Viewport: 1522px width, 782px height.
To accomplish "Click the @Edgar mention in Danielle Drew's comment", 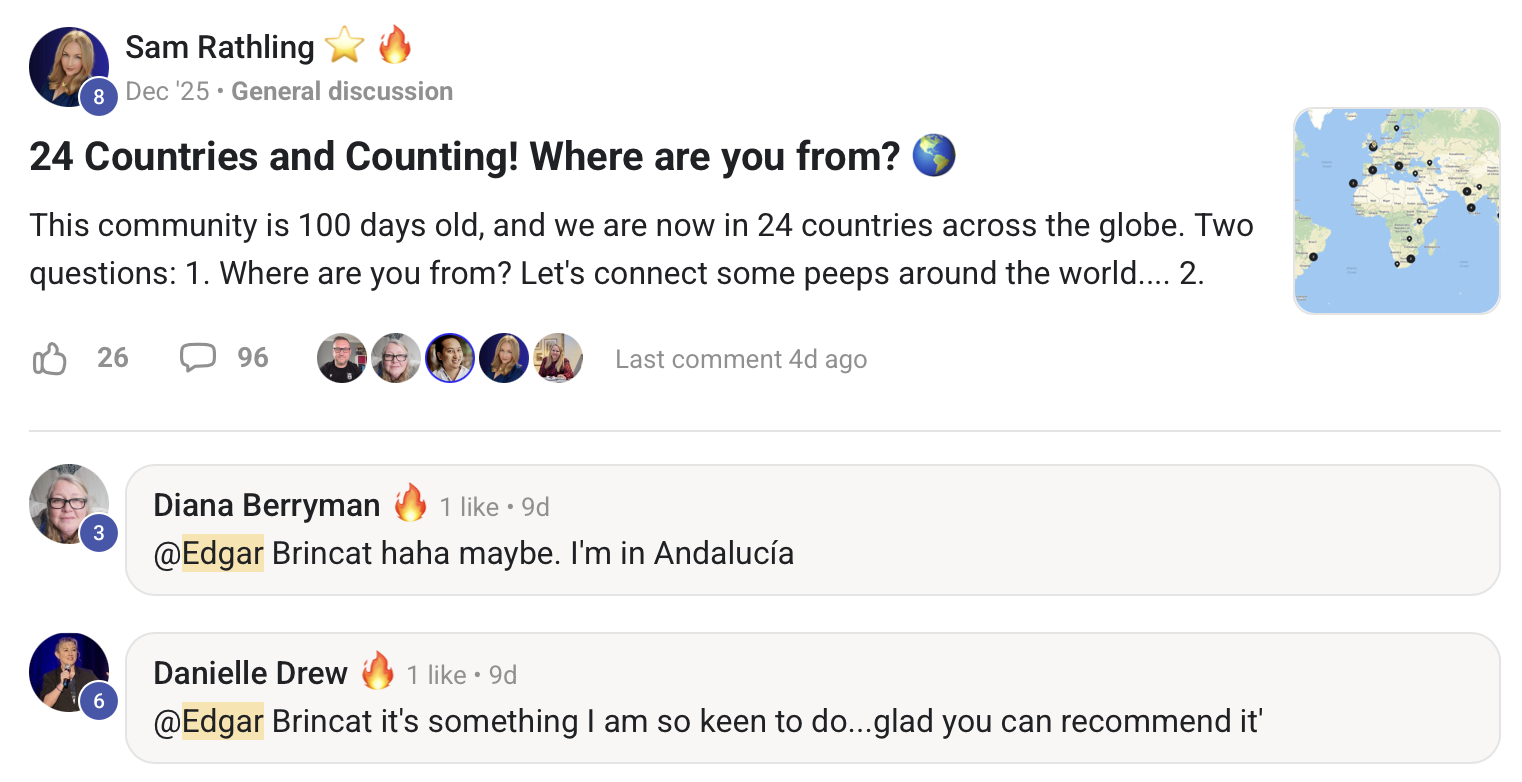I will click(209, 721).
